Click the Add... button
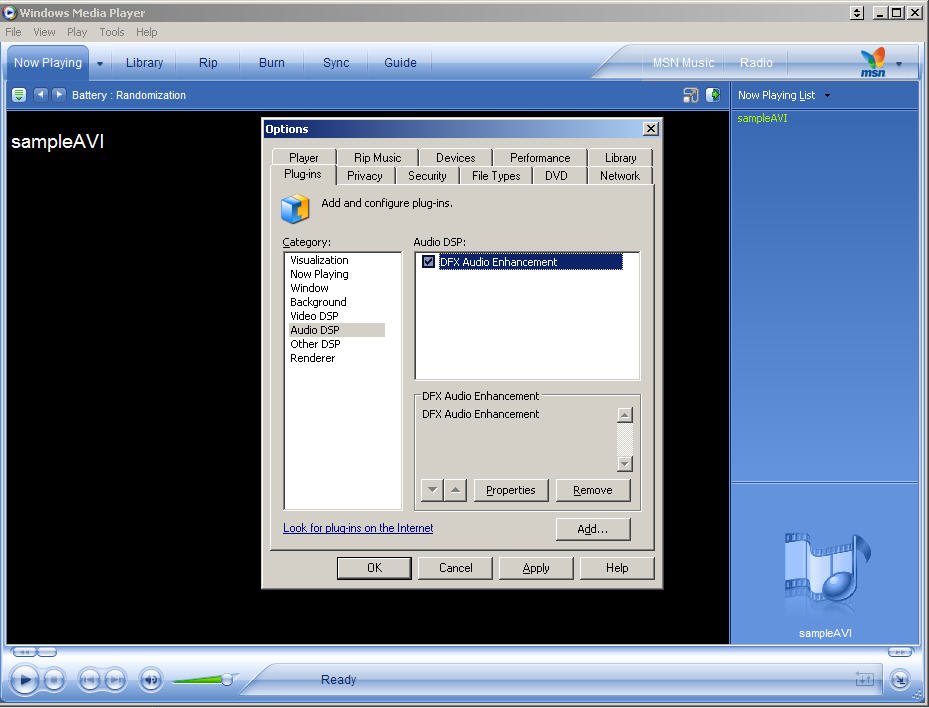 click(592, 529)
